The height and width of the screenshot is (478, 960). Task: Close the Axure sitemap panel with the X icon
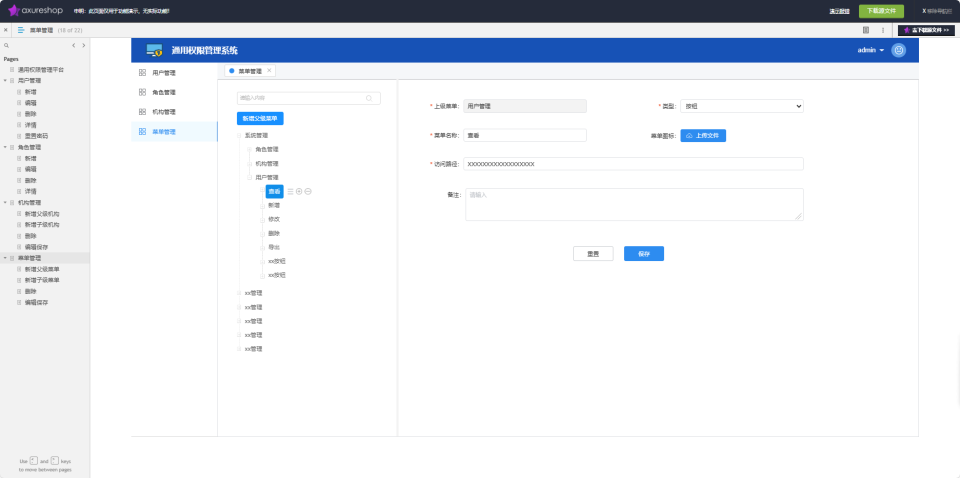click(6, 29)
